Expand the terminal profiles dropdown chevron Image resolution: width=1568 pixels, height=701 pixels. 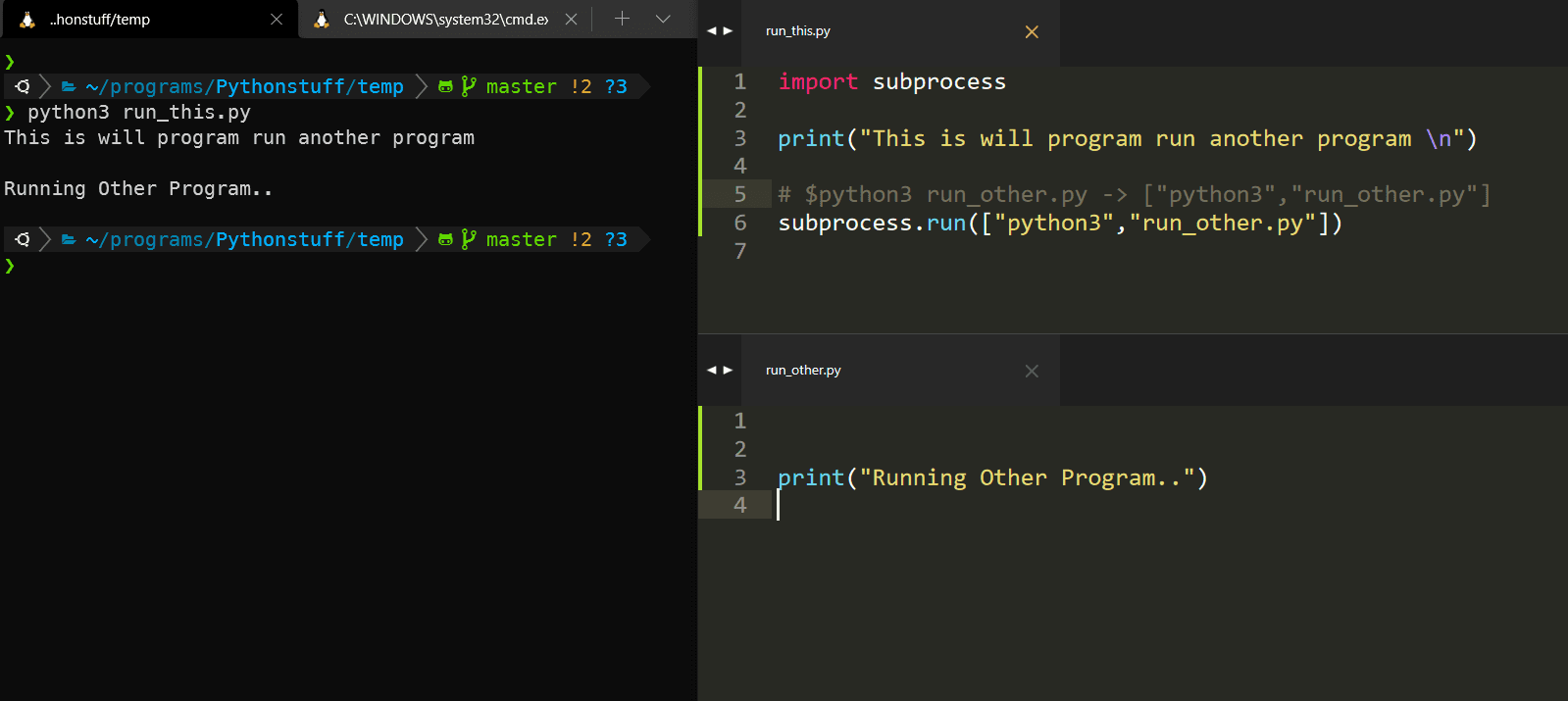pyautogui.click(x=663, y=19)
